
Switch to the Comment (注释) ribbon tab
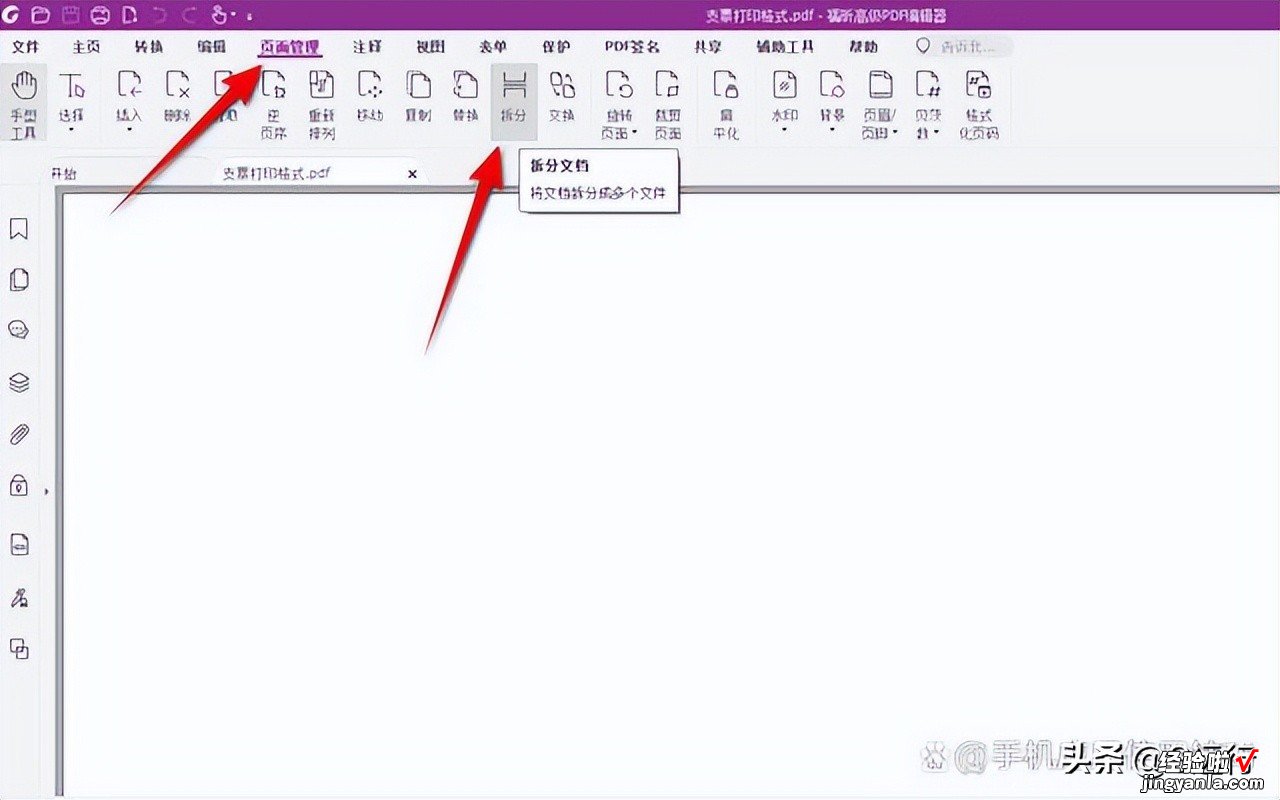368,47
